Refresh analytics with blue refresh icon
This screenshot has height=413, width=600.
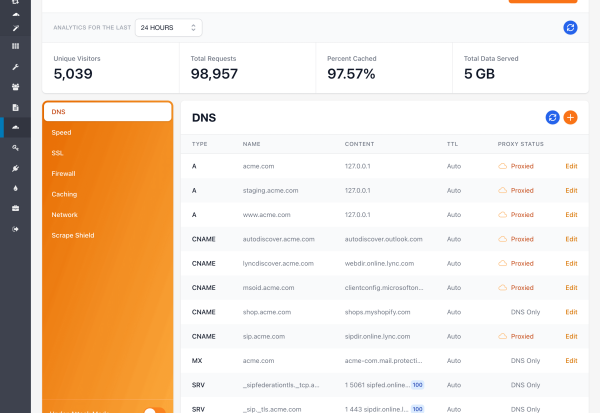point(570,28)
